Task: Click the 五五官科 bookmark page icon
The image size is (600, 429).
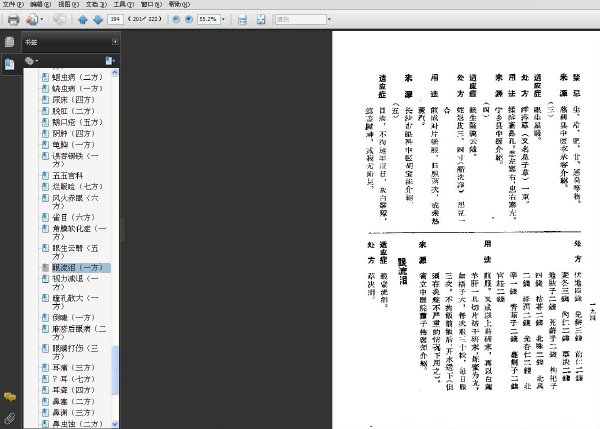Action: click(x=45, y=175)
